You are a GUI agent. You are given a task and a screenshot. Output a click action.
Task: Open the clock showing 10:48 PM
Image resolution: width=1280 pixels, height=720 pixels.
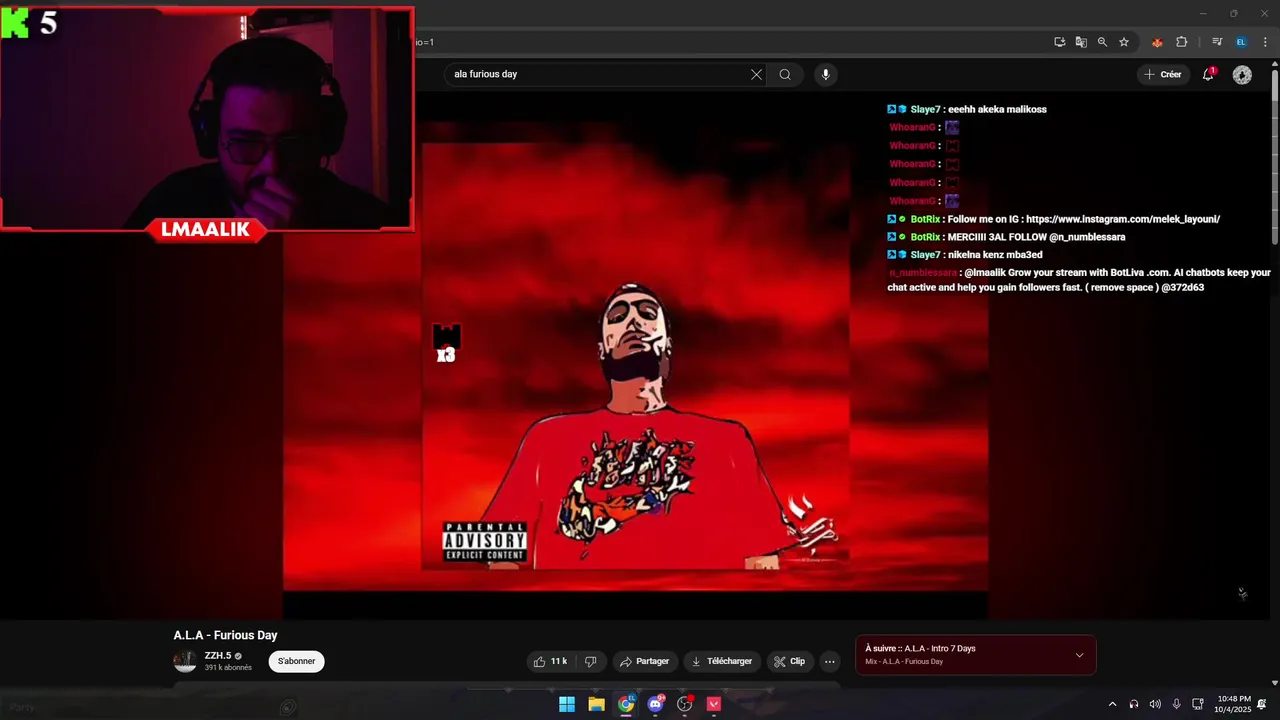tap(1233, 704)
